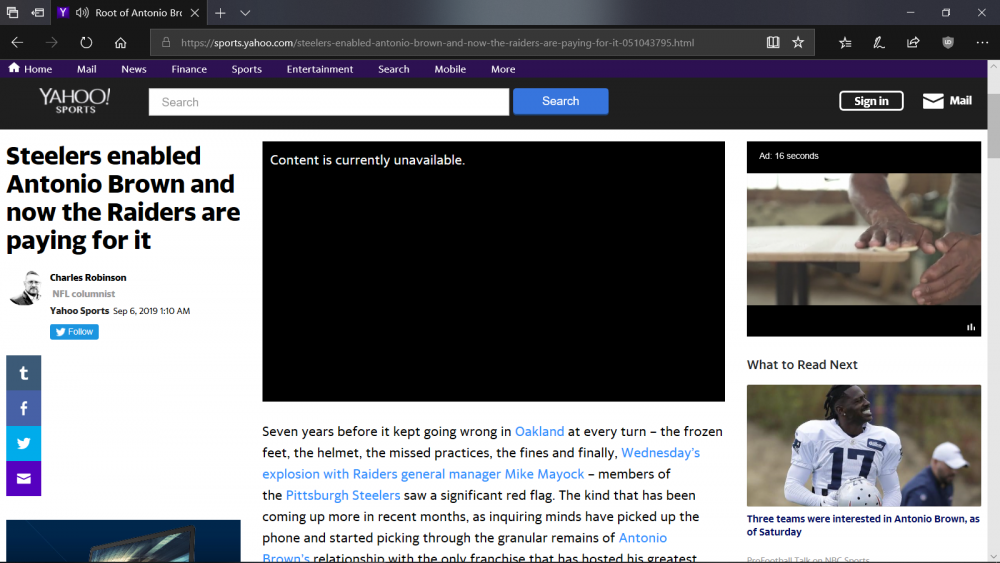This screenshot has width=1000, height=563.
Task: Click the unavailable video player area
Action: coord(494,272)
